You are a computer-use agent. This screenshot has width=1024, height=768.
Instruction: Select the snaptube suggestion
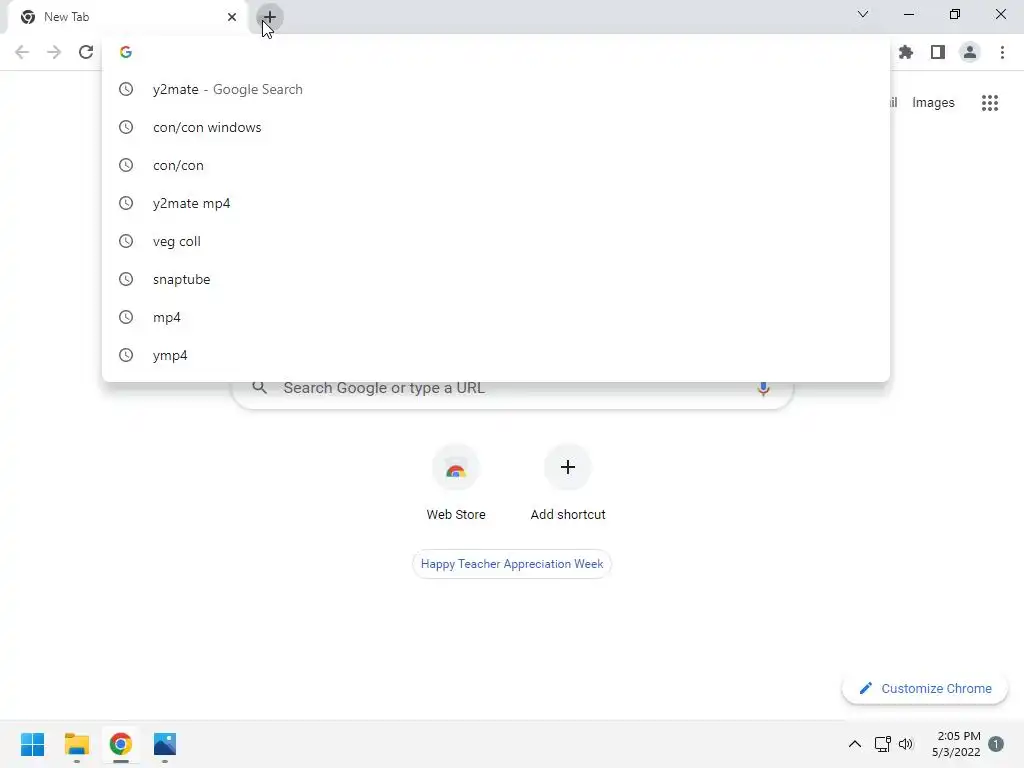(496, 279)
